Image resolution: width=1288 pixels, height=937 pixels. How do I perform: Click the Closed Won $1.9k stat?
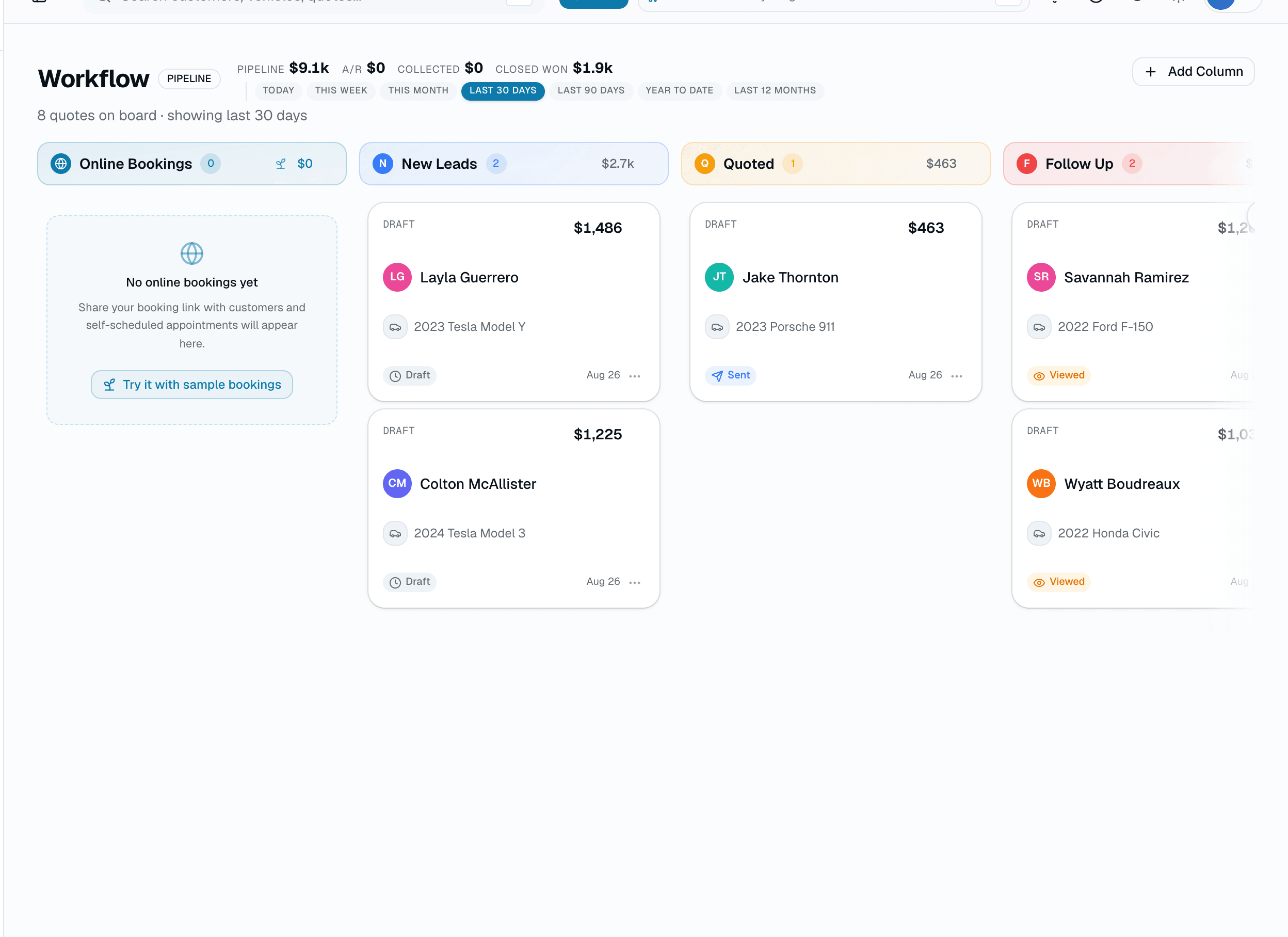554,68
